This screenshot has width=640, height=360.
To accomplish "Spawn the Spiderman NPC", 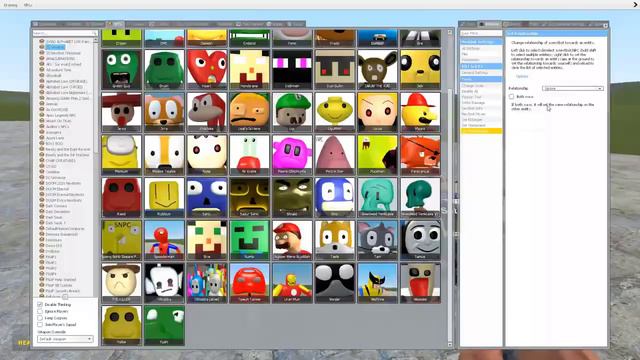I will tap(164, 240).
